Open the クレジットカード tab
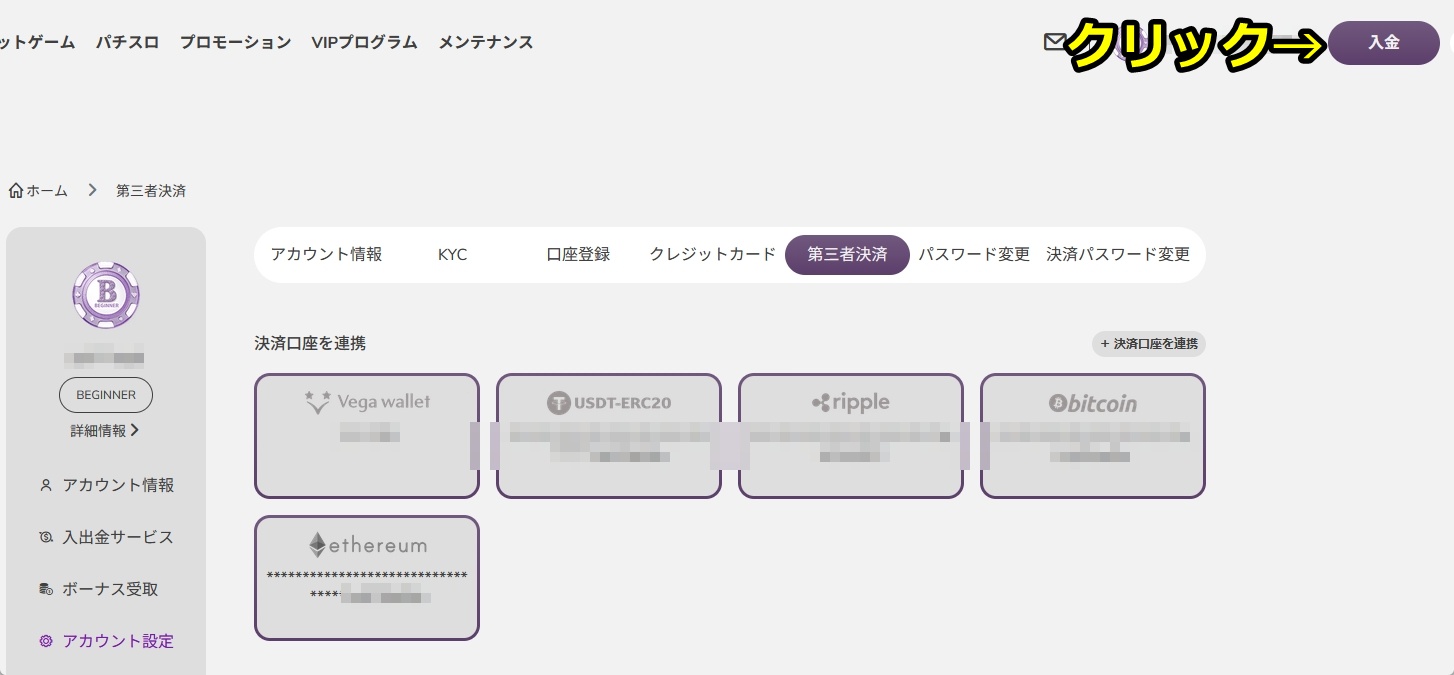1454x675 pixels. (x=712, y=254)
